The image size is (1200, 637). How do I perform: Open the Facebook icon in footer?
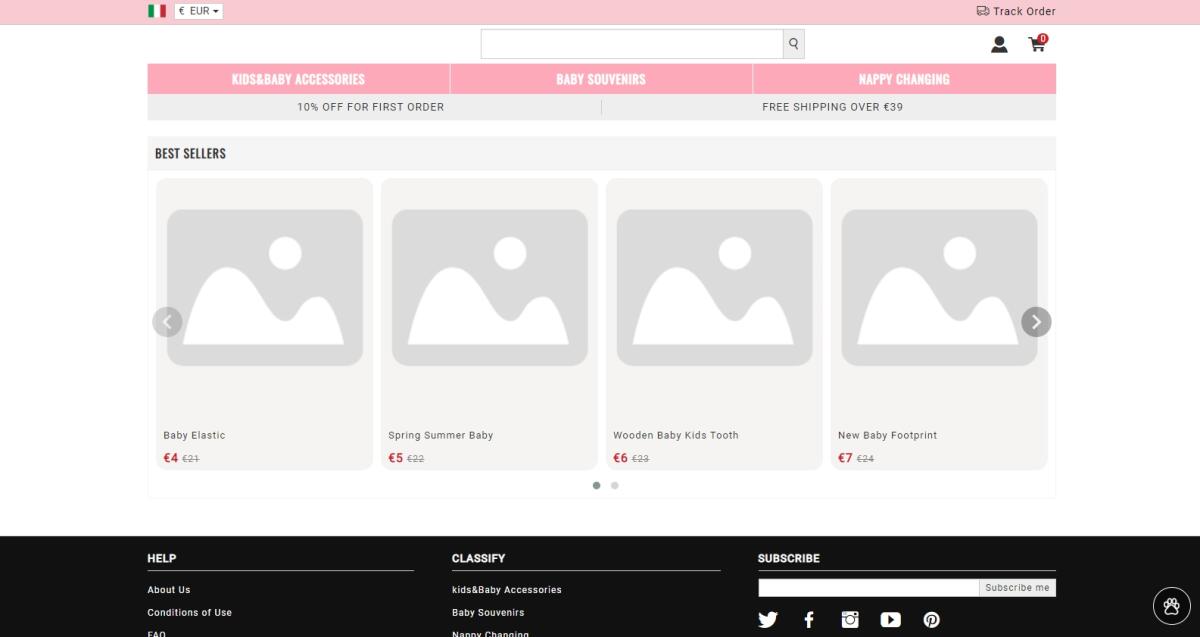tap(809, 620)
